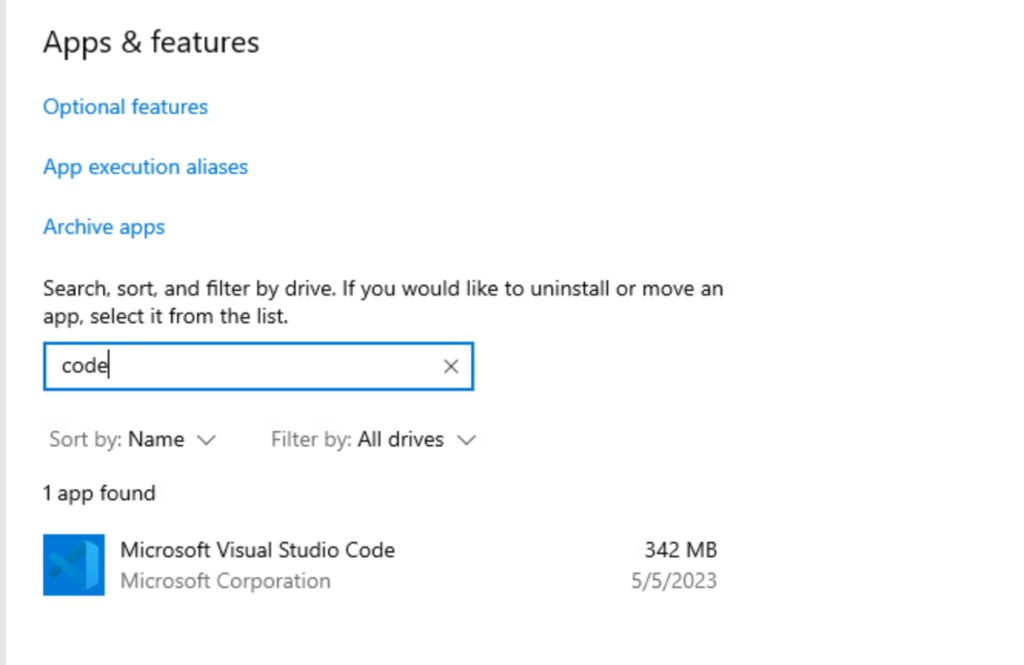
Task: Click the gray vertical bar at left edge
Action: click(3, 330)
